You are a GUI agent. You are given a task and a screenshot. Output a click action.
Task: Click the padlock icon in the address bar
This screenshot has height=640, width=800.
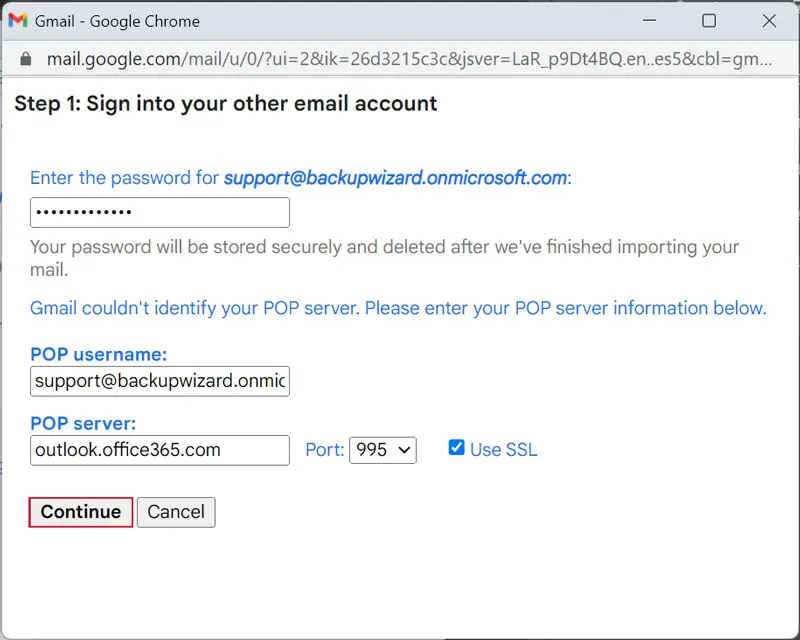pyautogui.click(x=25, y=59)
